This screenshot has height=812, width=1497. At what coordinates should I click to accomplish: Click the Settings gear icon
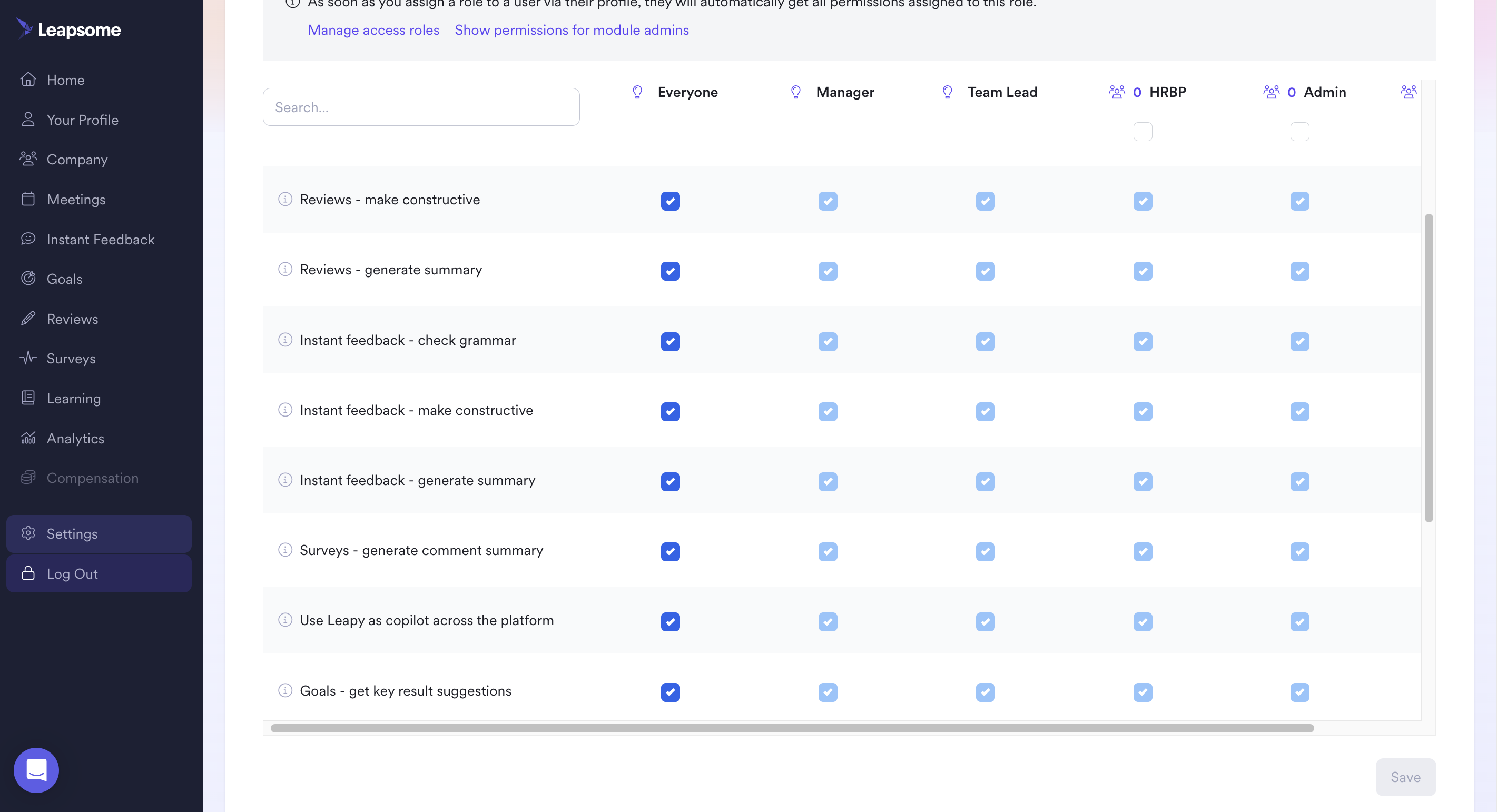click(x=28, y=533)
